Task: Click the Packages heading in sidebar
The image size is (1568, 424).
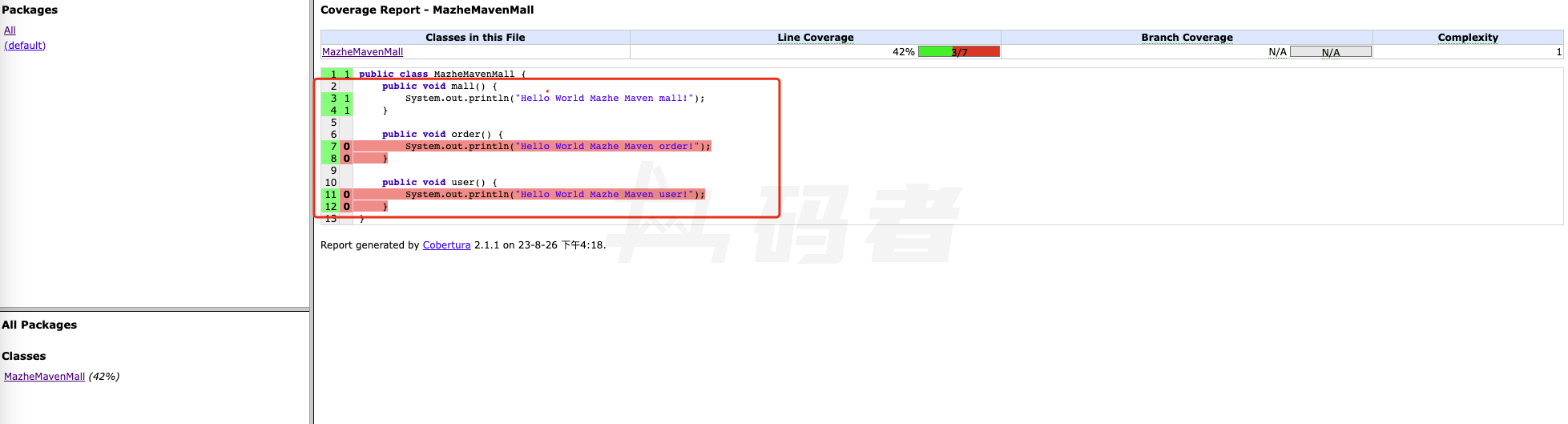Action: click(30, 10)
